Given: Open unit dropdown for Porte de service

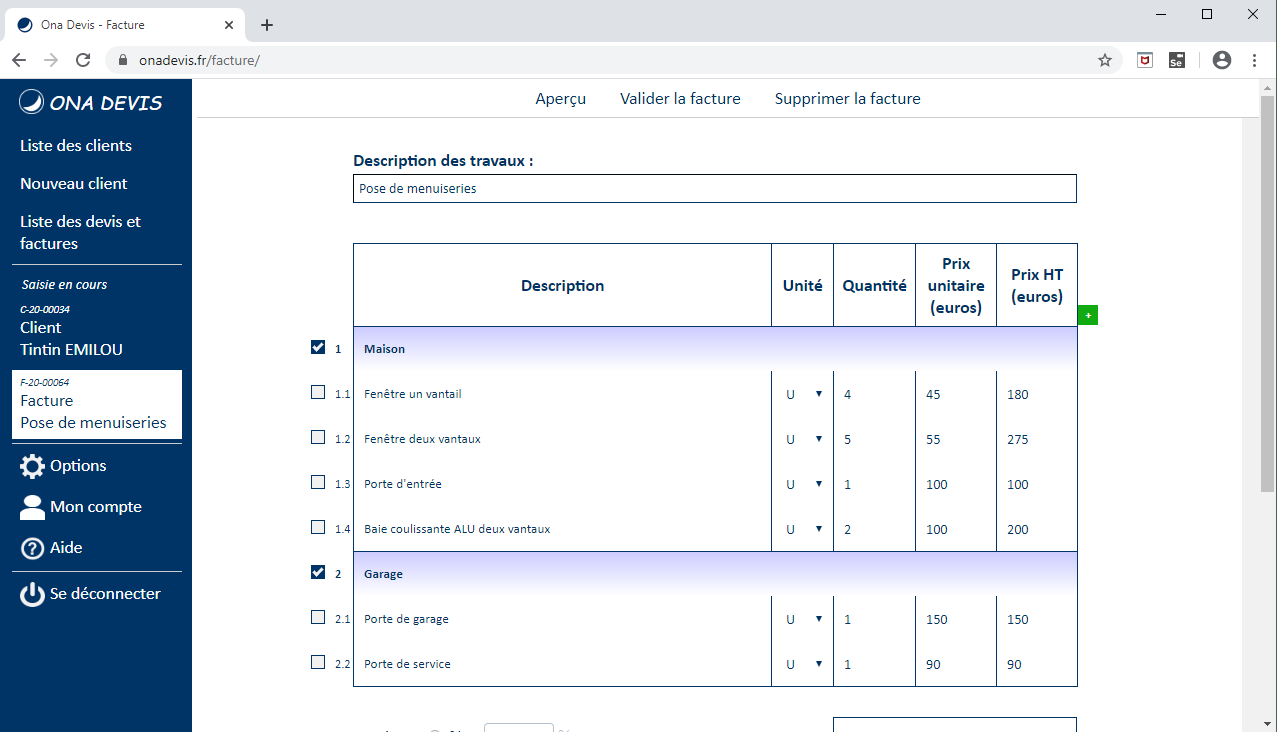Looking at the screenshot, I should pyautogui.click(x=803, y=664).
